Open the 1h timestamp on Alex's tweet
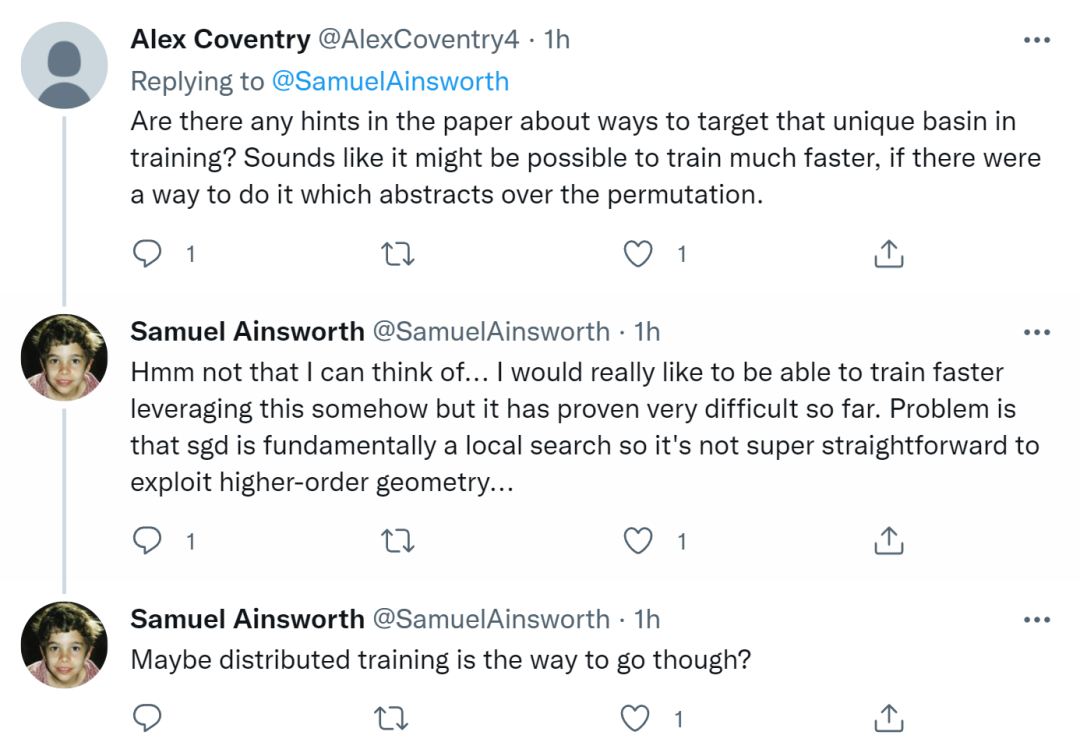This screenshot has height=753, width=1080. click(556, 40)
